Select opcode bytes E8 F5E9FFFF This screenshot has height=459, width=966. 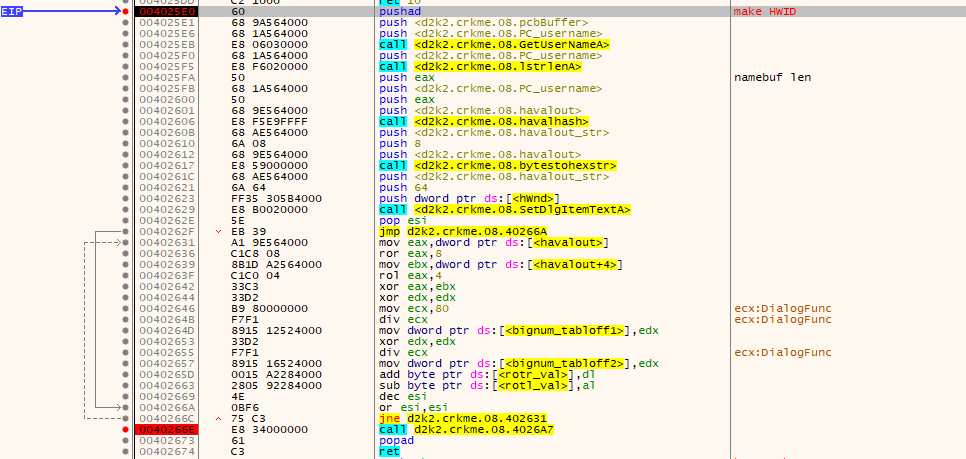click(269, 121)
